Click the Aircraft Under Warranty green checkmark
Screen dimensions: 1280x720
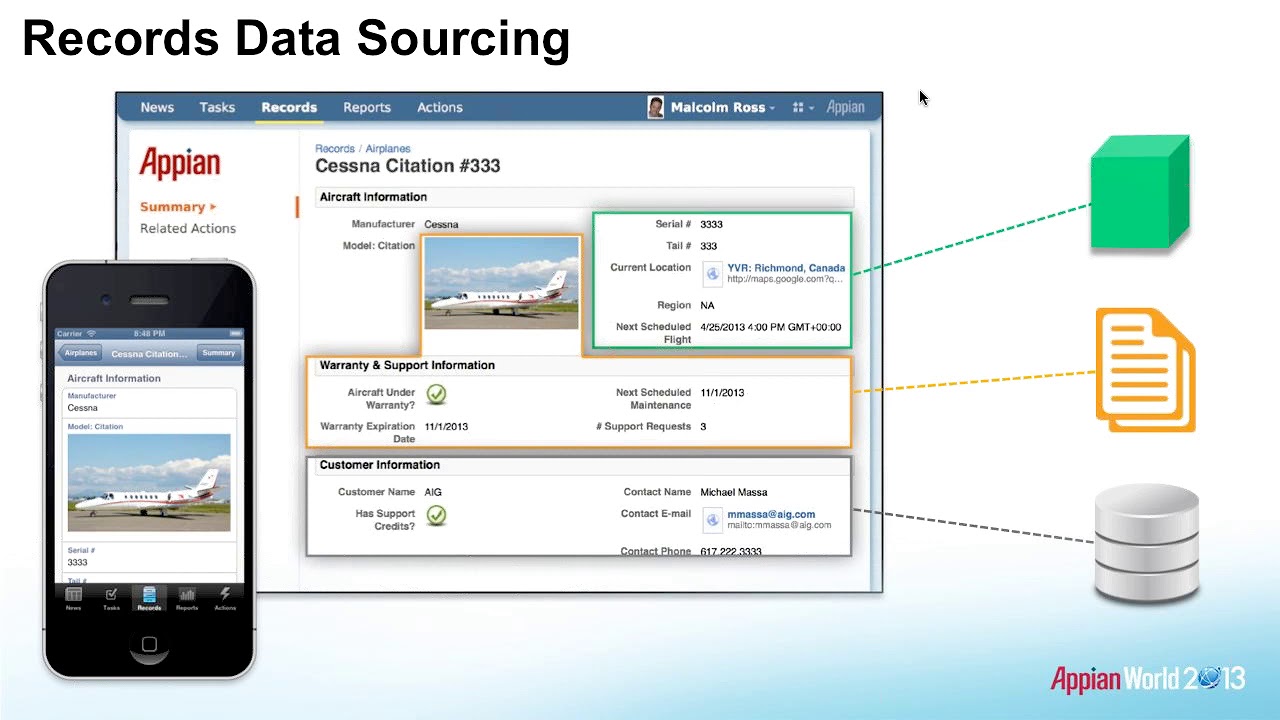click(x=436, y=394)
